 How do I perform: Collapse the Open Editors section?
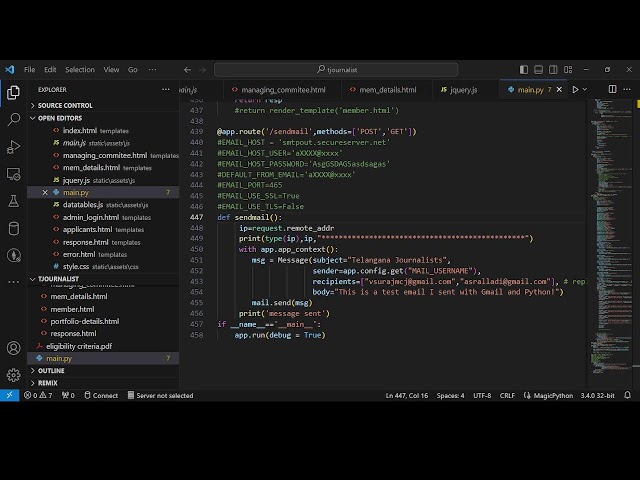point(103,118)
